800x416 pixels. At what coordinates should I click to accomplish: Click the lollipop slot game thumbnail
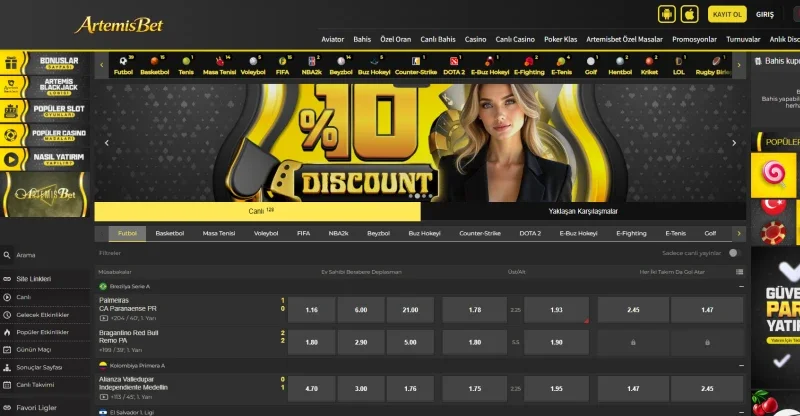point(773,175)
